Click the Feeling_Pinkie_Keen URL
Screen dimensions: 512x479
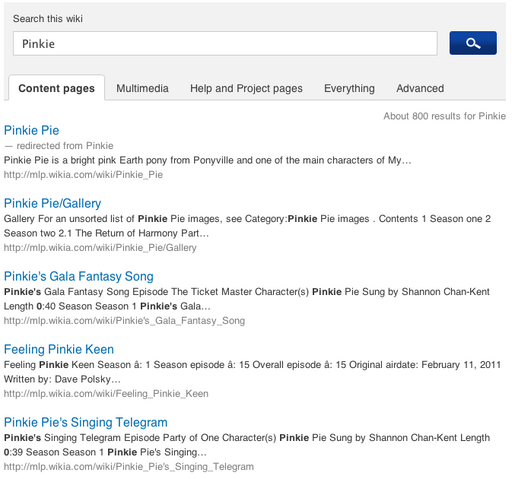pyautogui.click(x=106, y=394)
